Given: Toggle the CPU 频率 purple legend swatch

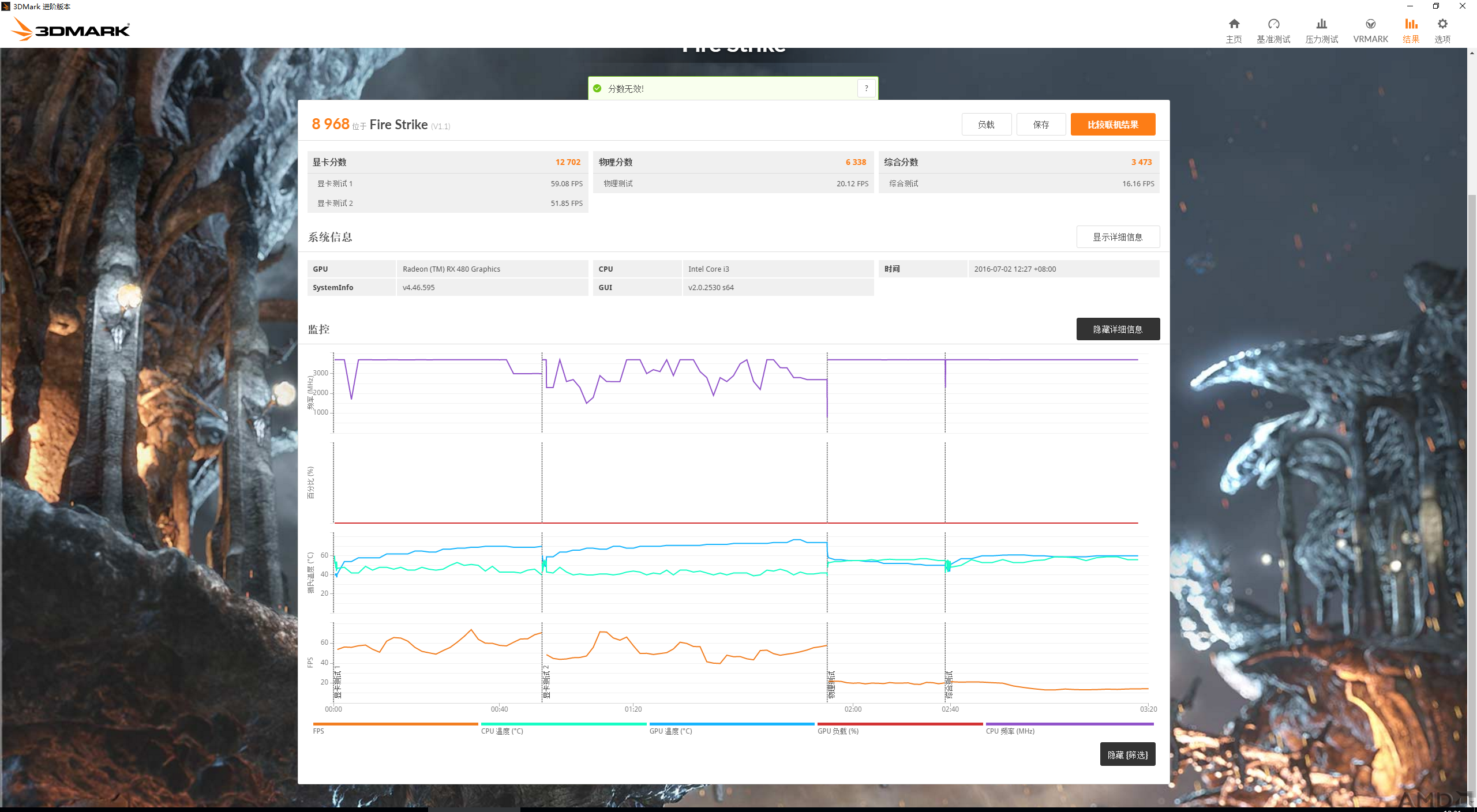Looking at the screenshot, I should 1070,724.
